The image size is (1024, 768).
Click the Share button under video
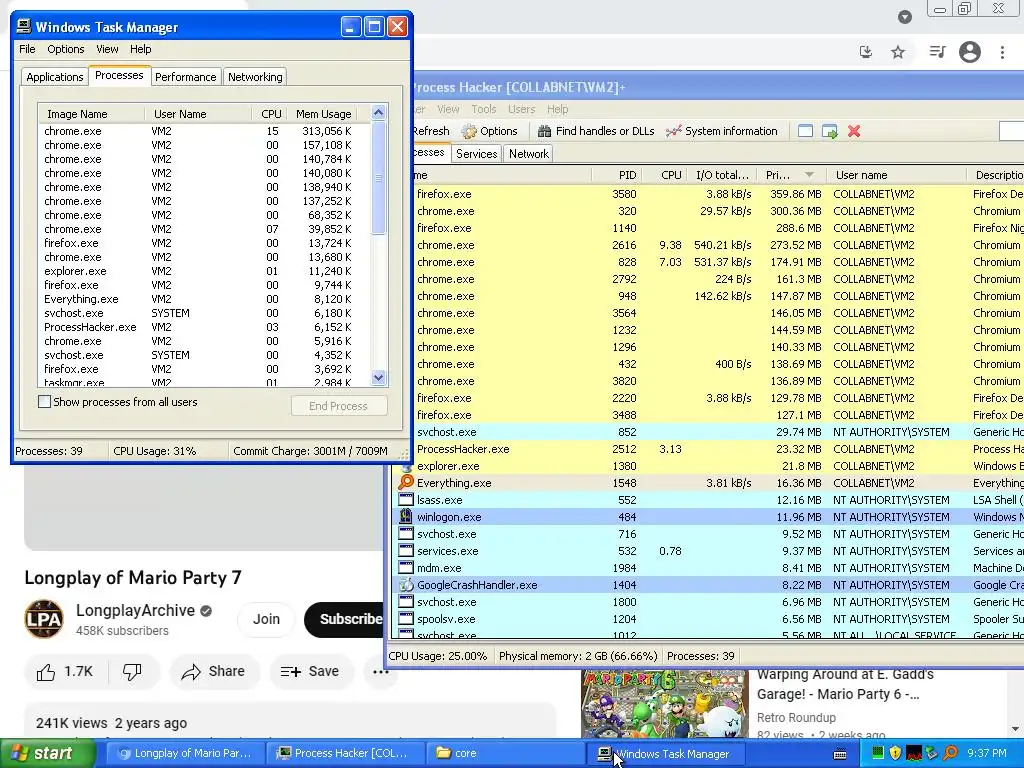[x=215, y=671]
